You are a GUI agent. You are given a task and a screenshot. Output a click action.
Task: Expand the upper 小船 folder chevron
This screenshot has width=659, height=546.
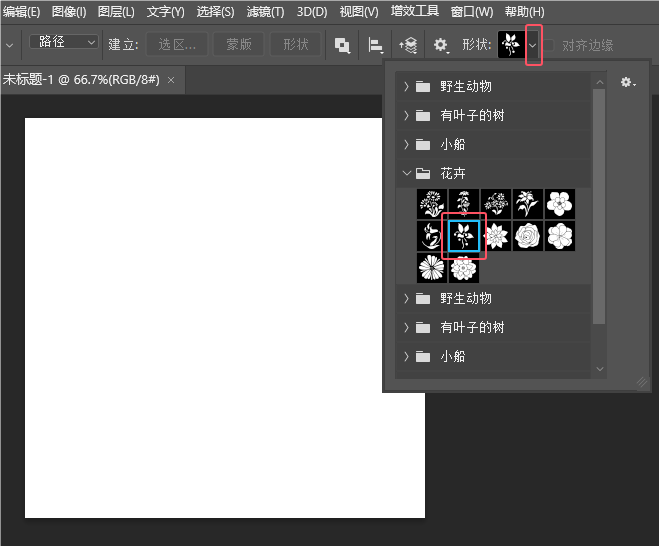(x=406, y=145)
